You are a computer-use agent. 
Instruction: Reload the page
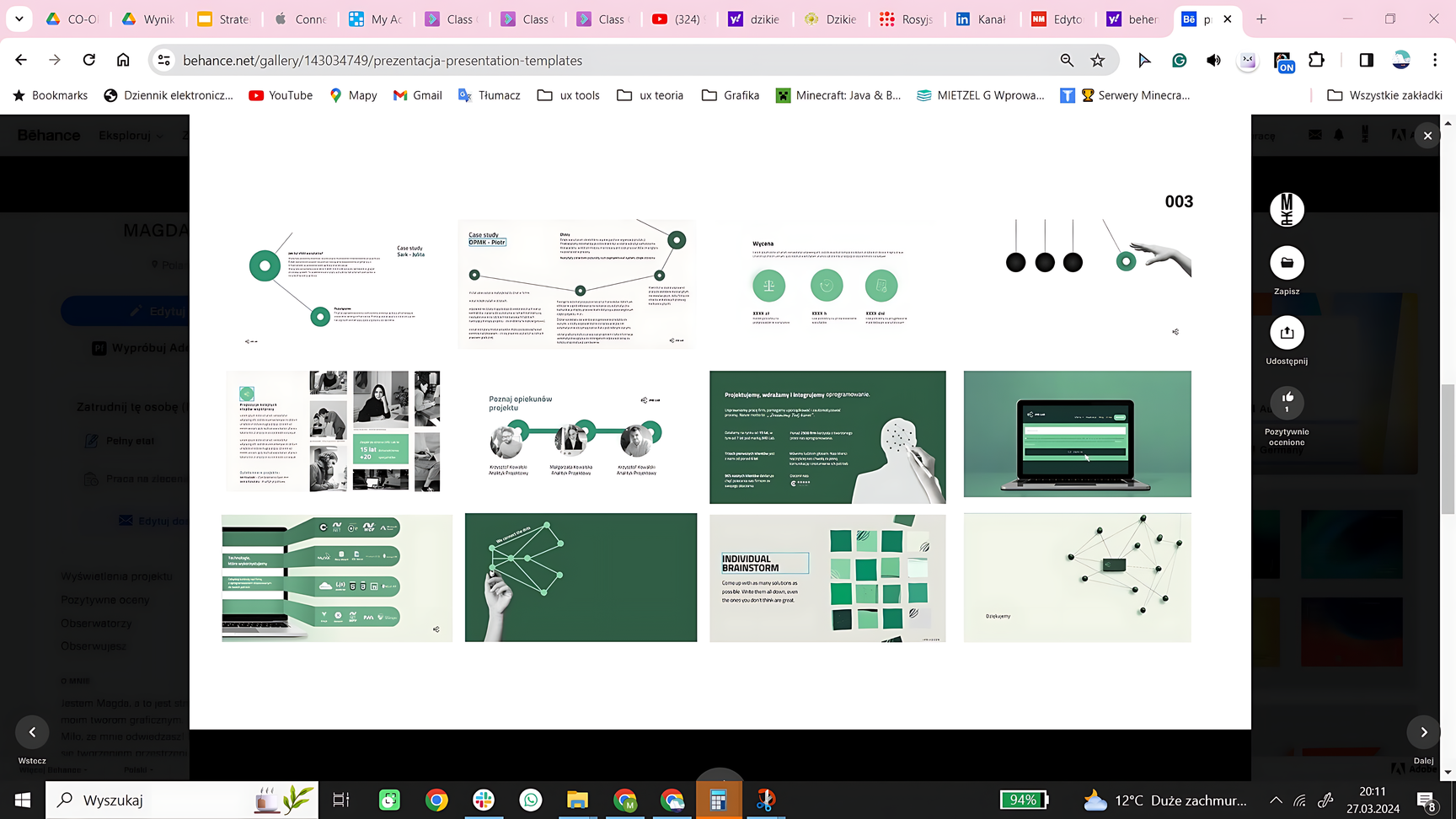point(88,60)
